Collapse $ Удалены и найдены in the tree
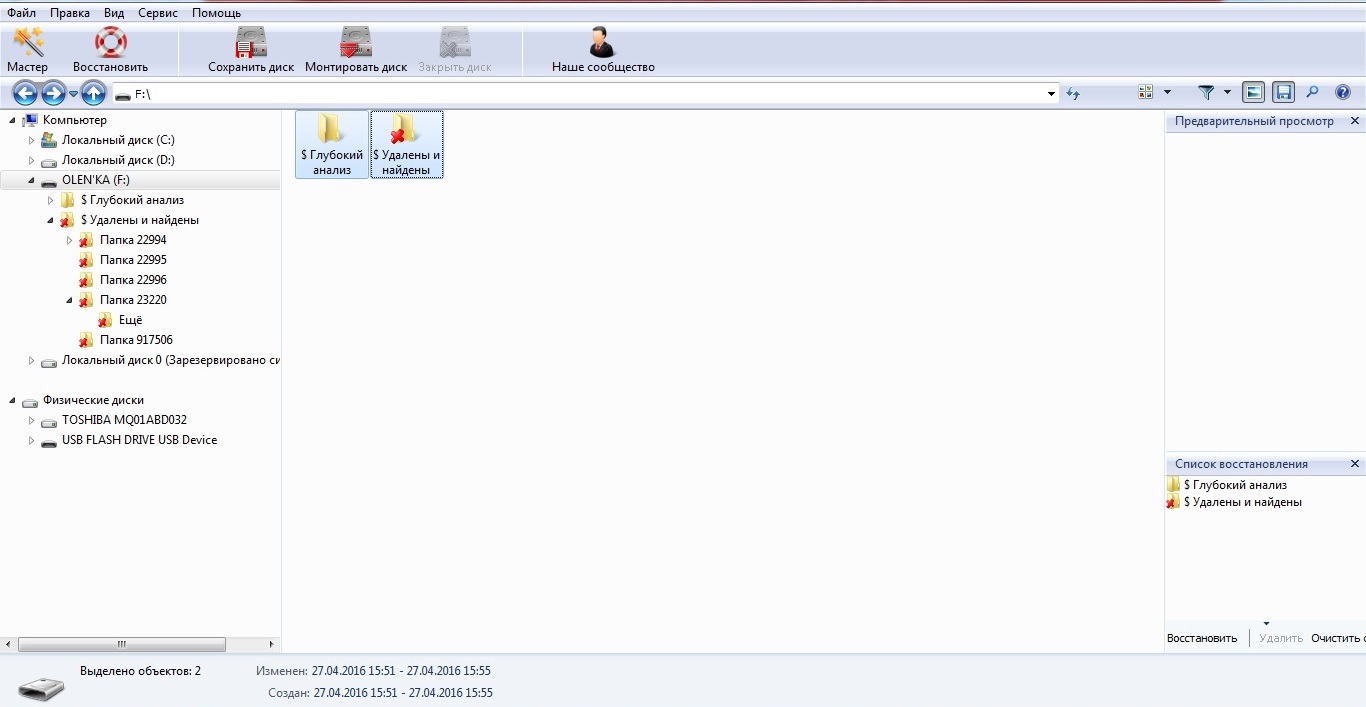Screen dimensions: 1366x707 [50, 220]
